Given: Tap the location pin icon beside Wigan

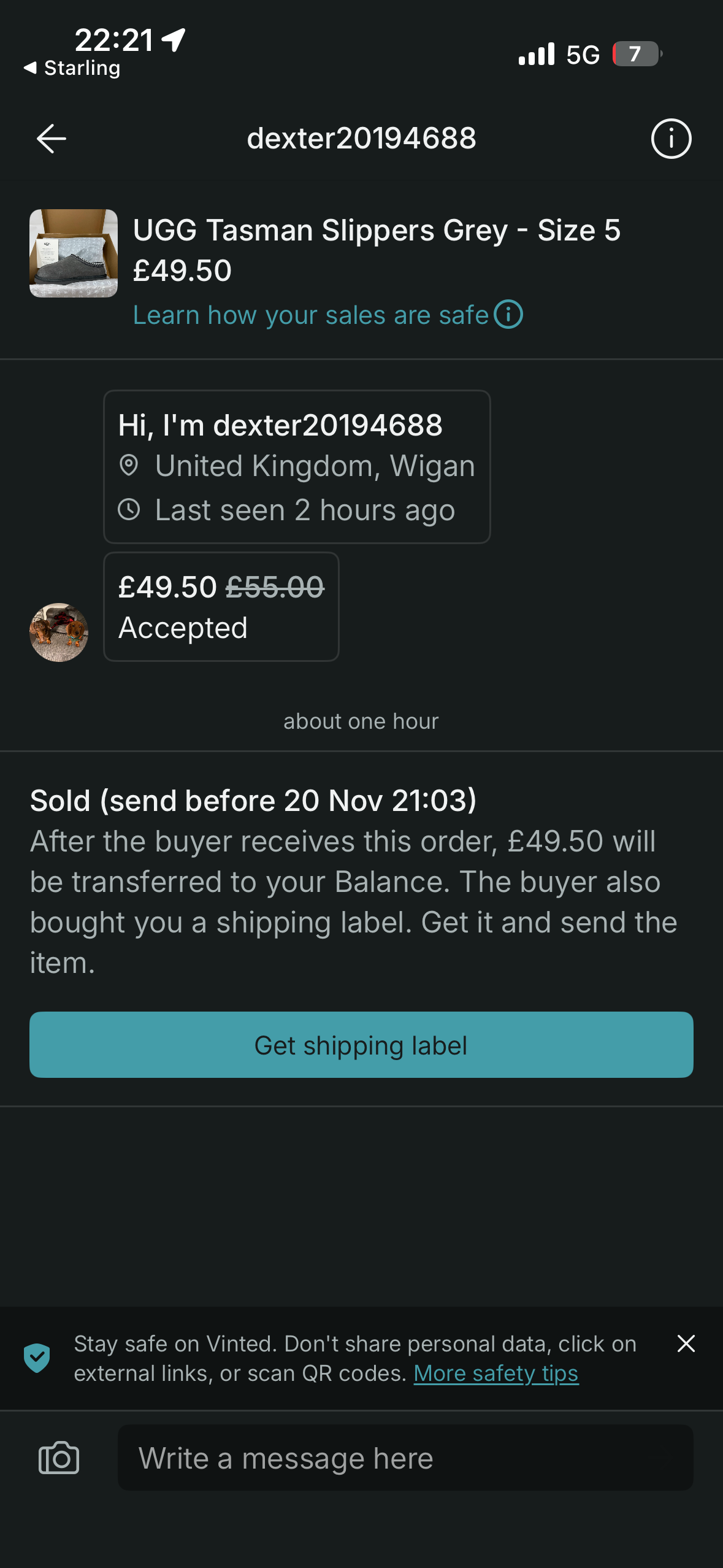Looking at the screenshot, I should point(129,466).
